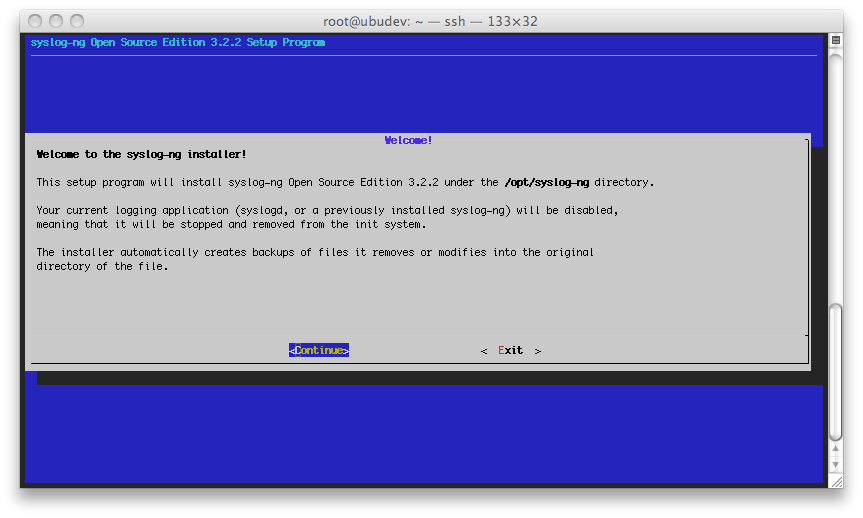This screenshot has height=518, width=863.
Task: Select the Continue button in installer
Action: (319, 350)
